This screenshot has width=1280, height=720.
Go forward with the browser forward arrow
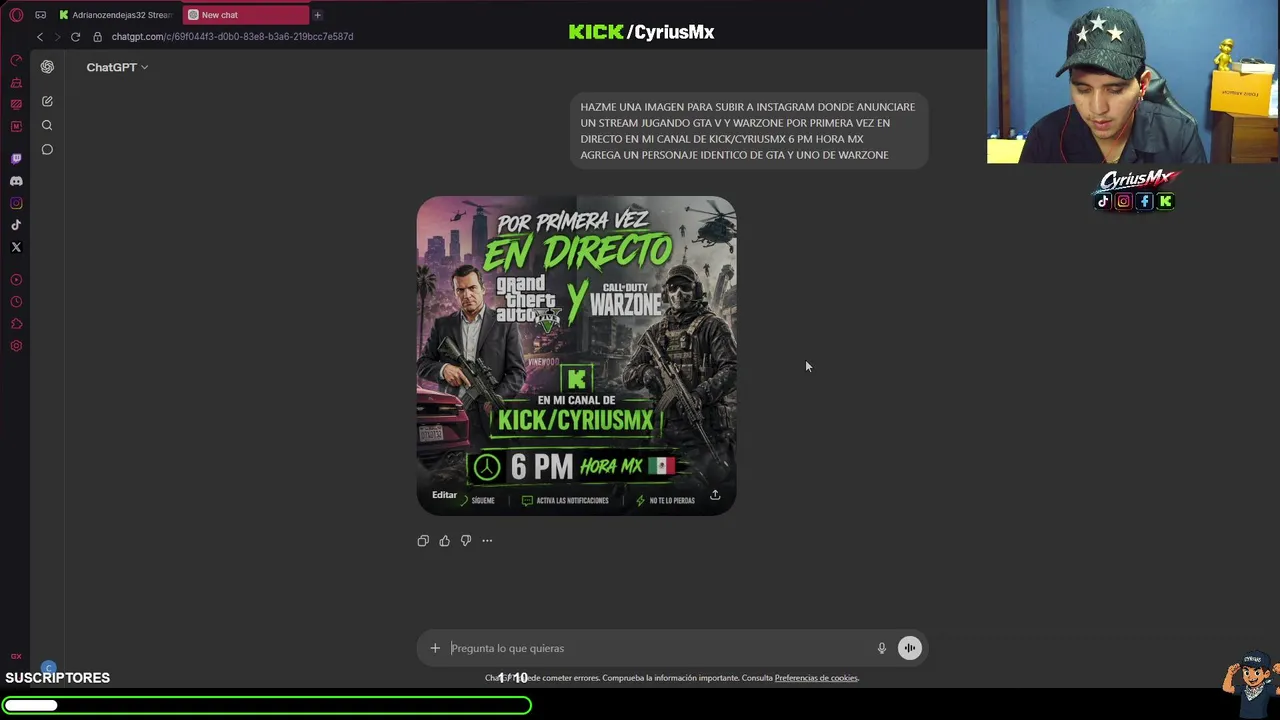(57, 37)
